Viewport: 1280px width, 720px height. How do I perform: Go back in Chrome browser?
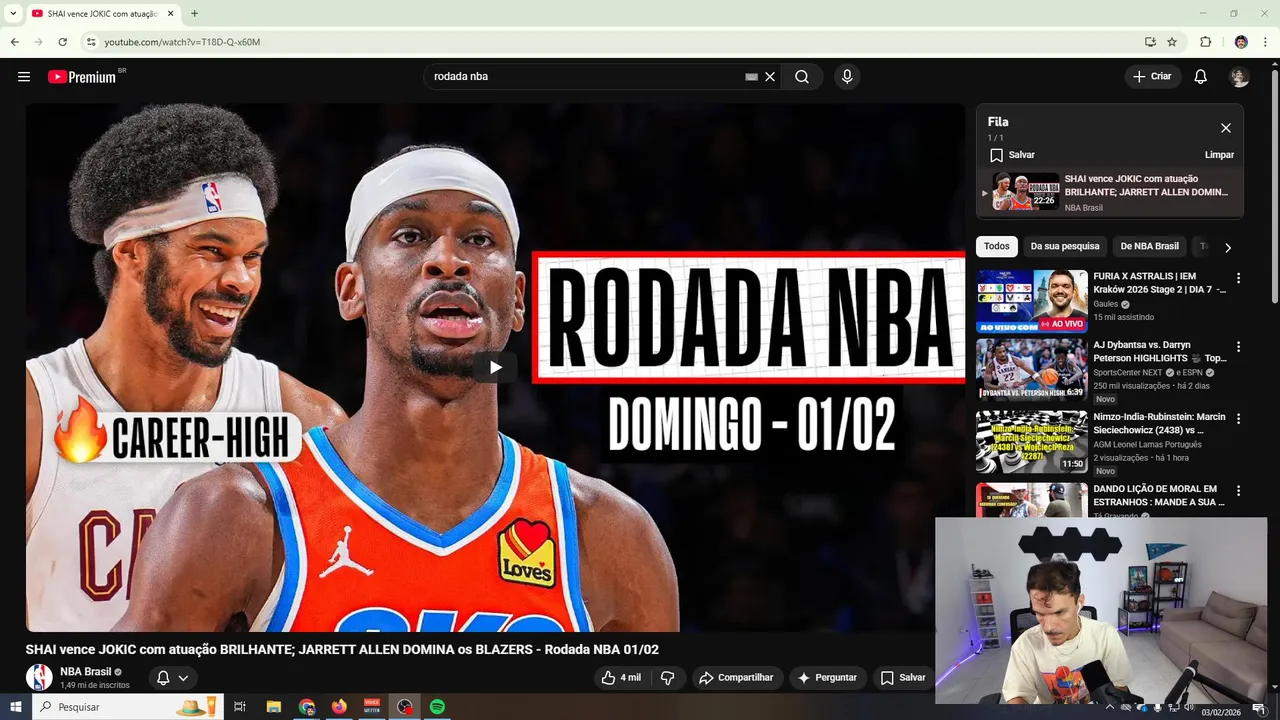click(14, 42)
